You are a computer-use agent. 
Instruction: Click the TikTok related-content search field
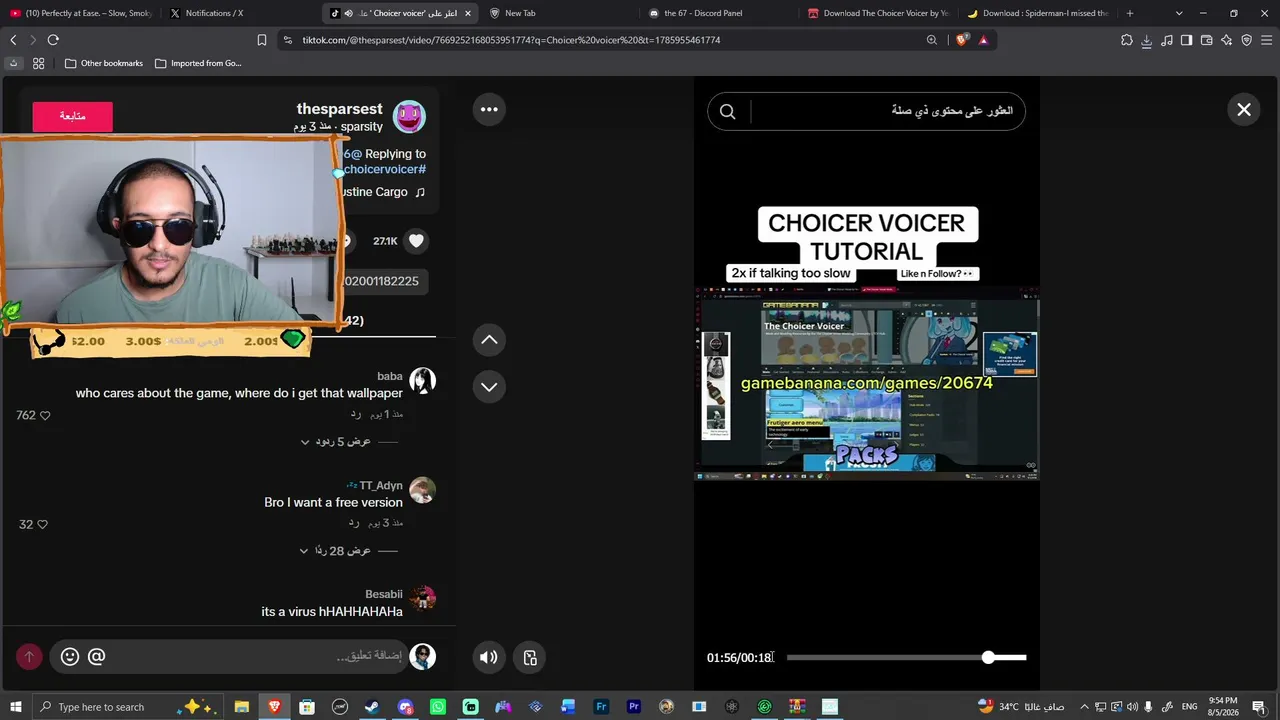(866, 111)
